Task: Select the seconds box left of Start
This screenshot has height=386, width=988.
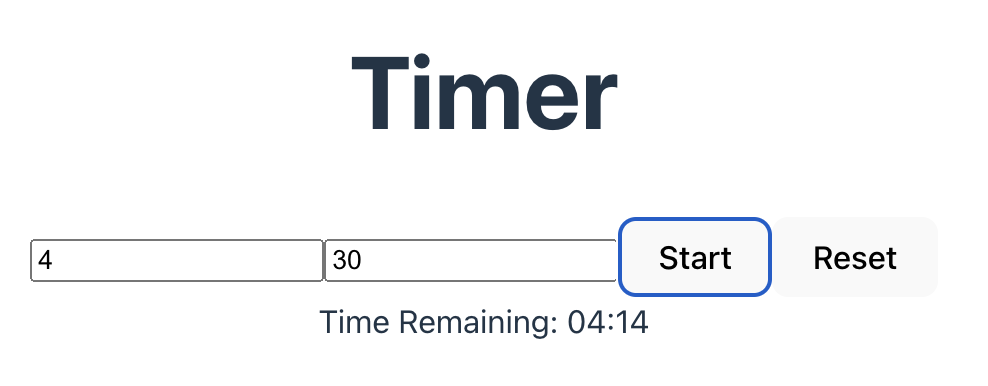Action: 471,260
